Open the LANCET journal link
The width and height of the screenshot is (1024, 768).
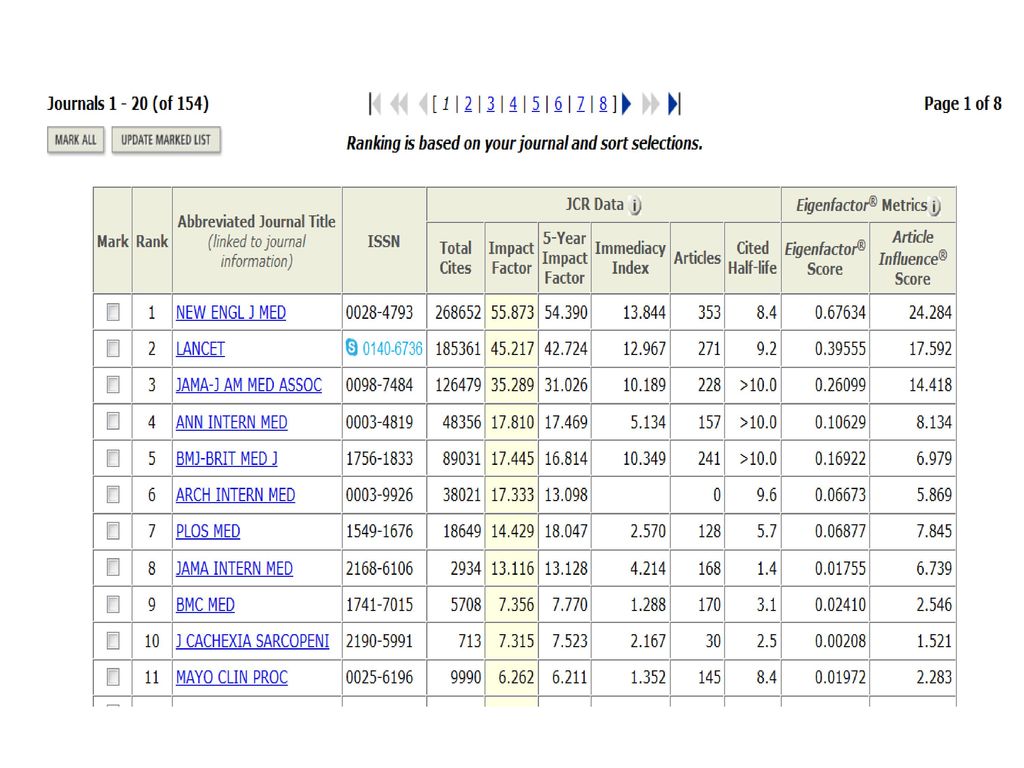200,349
